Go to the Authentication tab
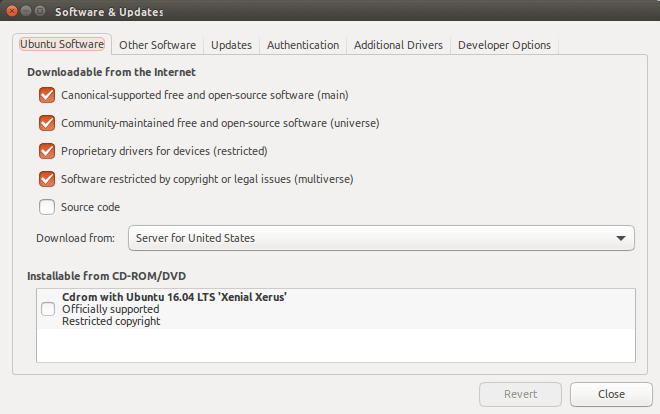The height and width of the screenshot is (414, 660). [x=303, y=45]
